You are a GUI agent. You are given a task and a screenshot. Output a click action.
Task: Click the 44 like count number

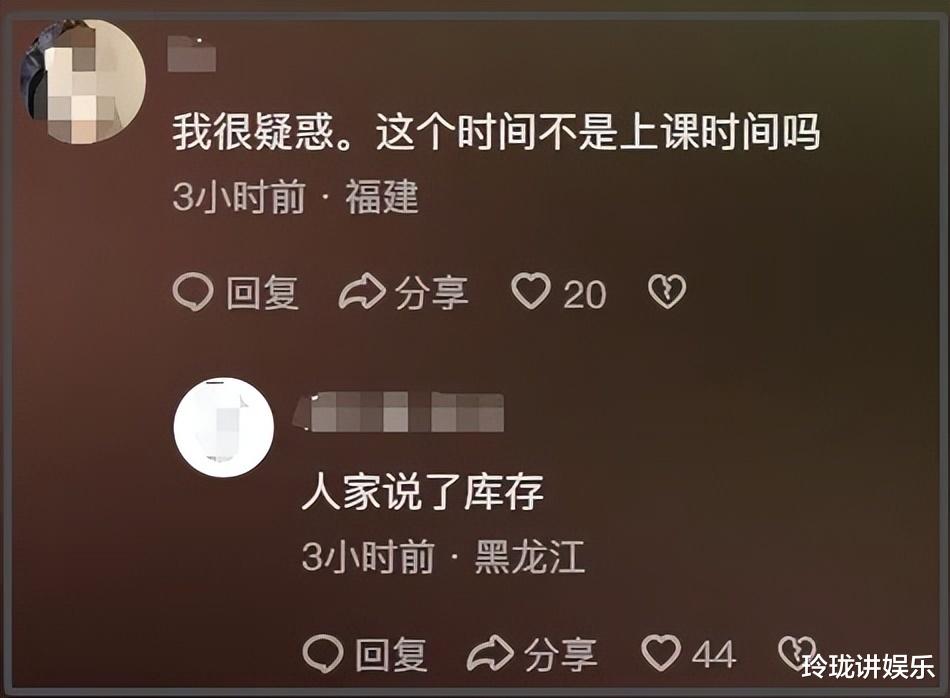point(714,655)
